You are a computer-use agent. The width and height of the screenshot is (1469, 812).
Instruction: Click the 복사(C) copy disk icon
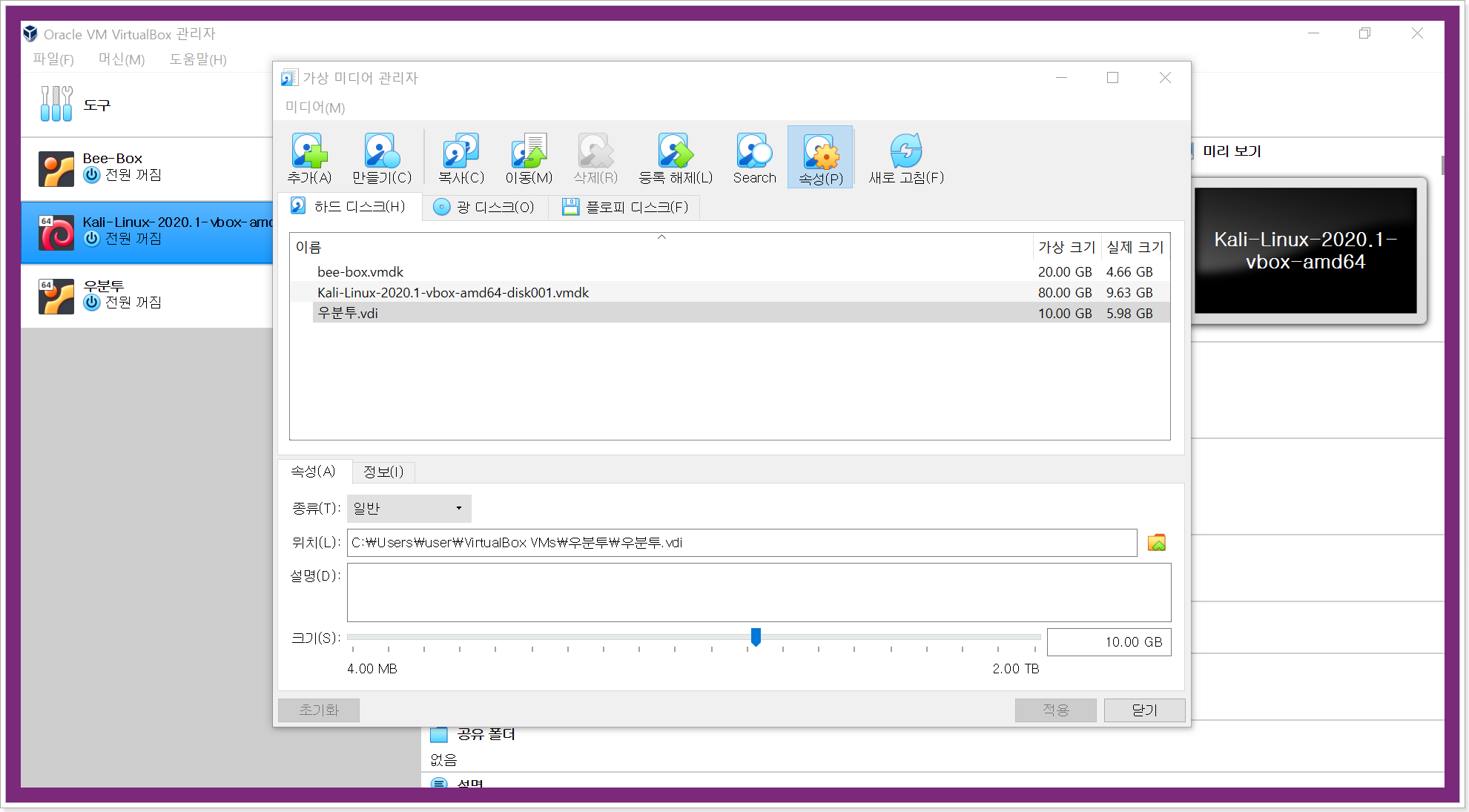click(x=460, y=151)
